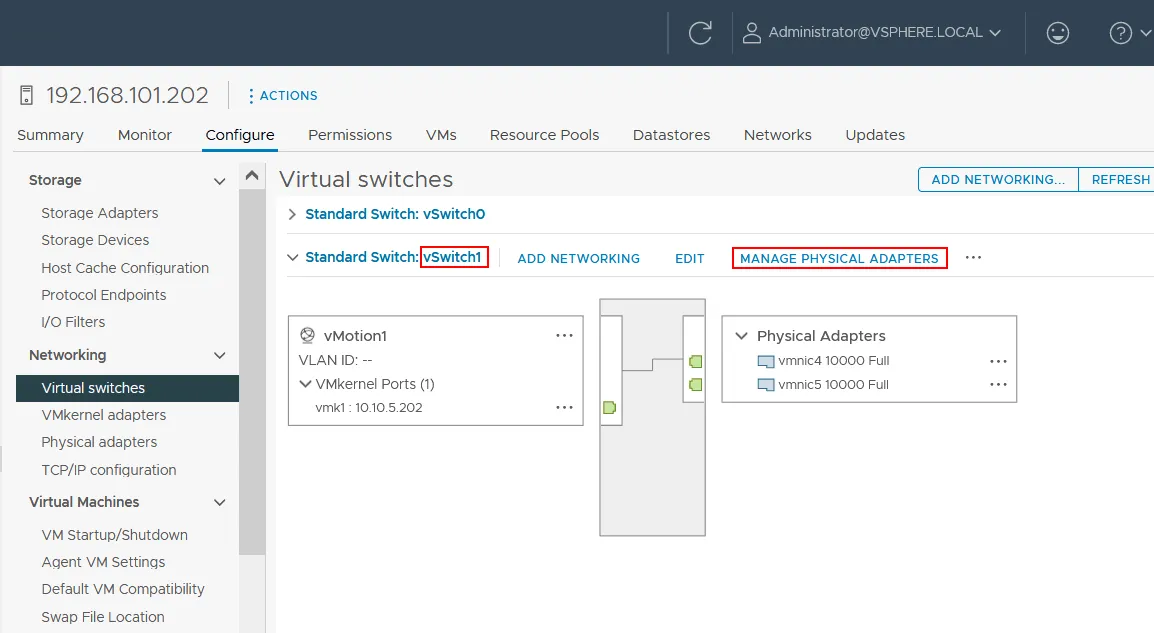This screenshot has width=1154, height=633.
Task: Click the refresh icon in the top bar
Action: tap(700, 32)
